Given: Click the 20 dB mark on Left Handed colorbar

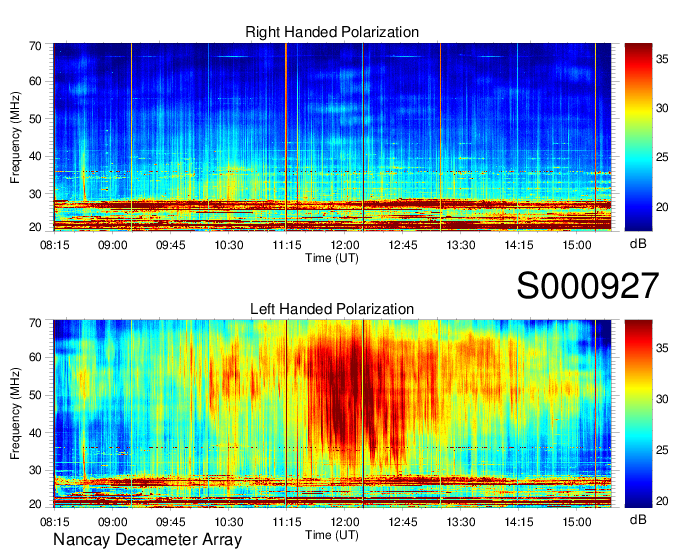Looking at the screenshot, I should click(x=662, y=501).
